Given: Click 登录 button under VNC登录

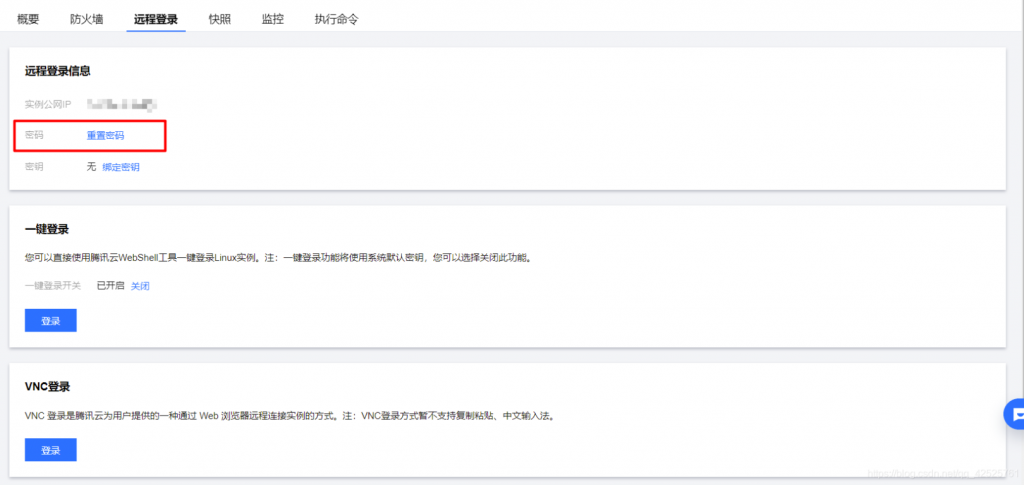Looking at the screenshot, I should [51, 450].
